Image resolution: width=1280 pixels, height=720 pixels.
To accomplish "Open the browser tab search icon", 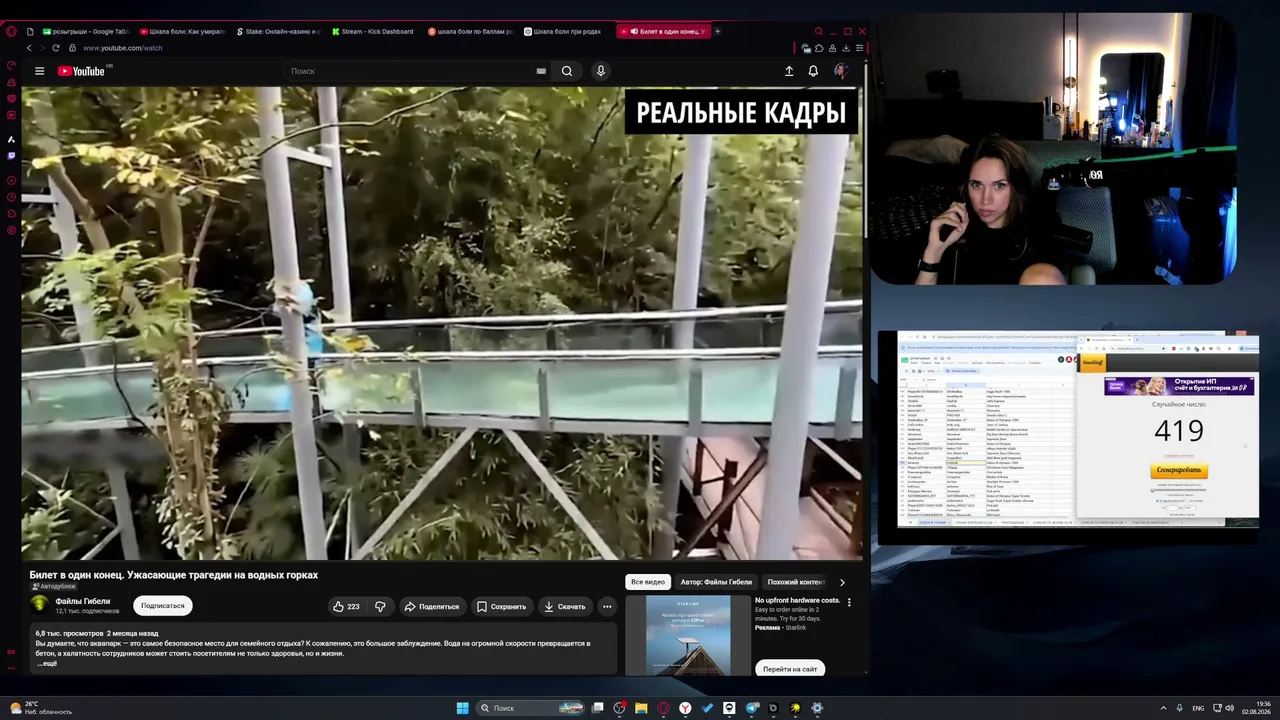I will point(818,31).
